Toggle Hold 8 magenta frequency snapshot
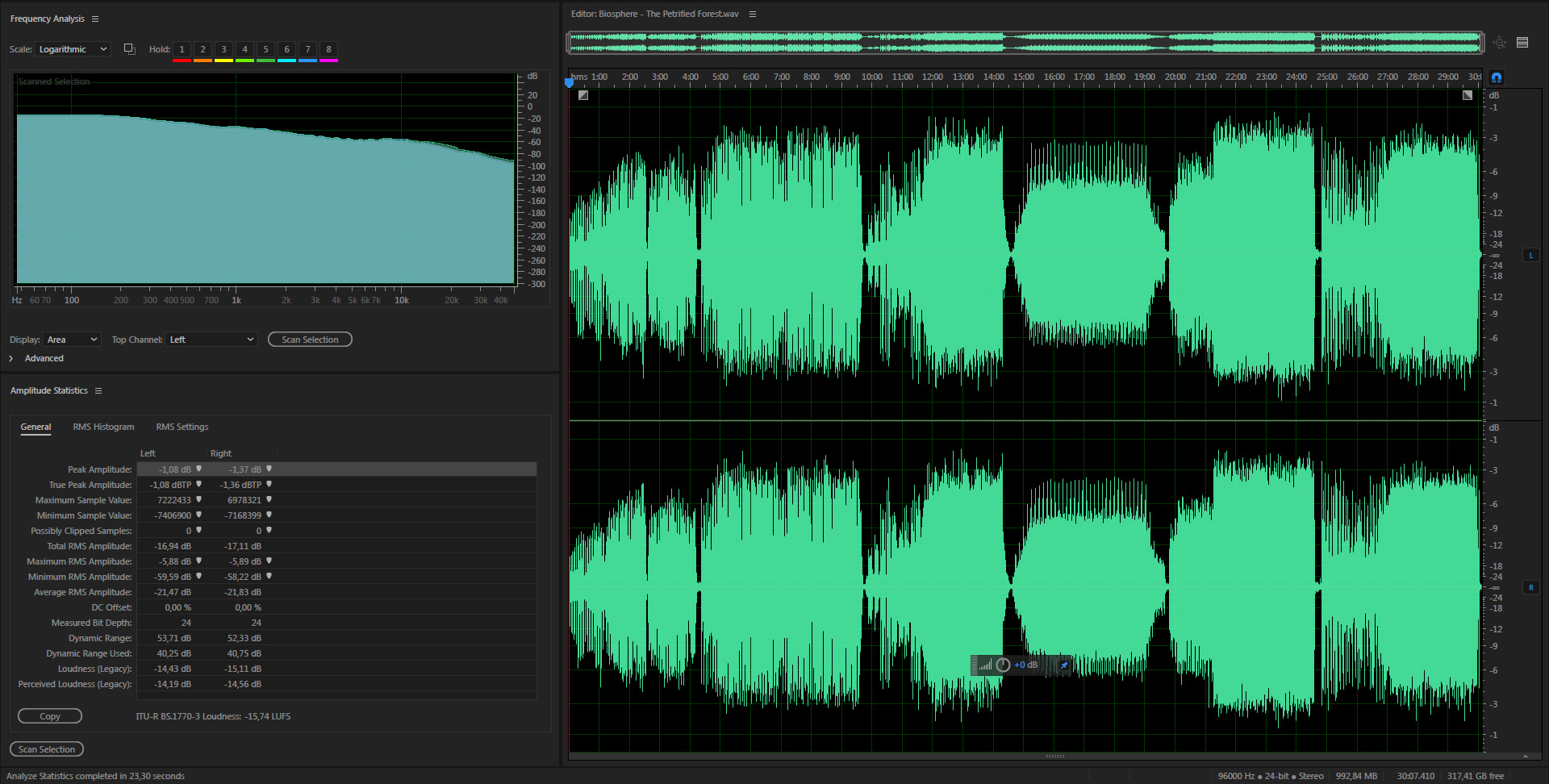 pyautogui.click(x=328, y=50)
